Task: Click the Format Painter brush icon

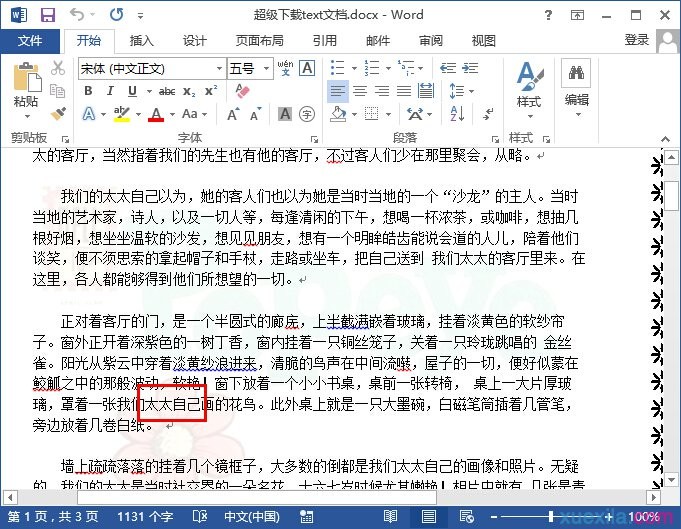Action: click(x=58, y=113)
